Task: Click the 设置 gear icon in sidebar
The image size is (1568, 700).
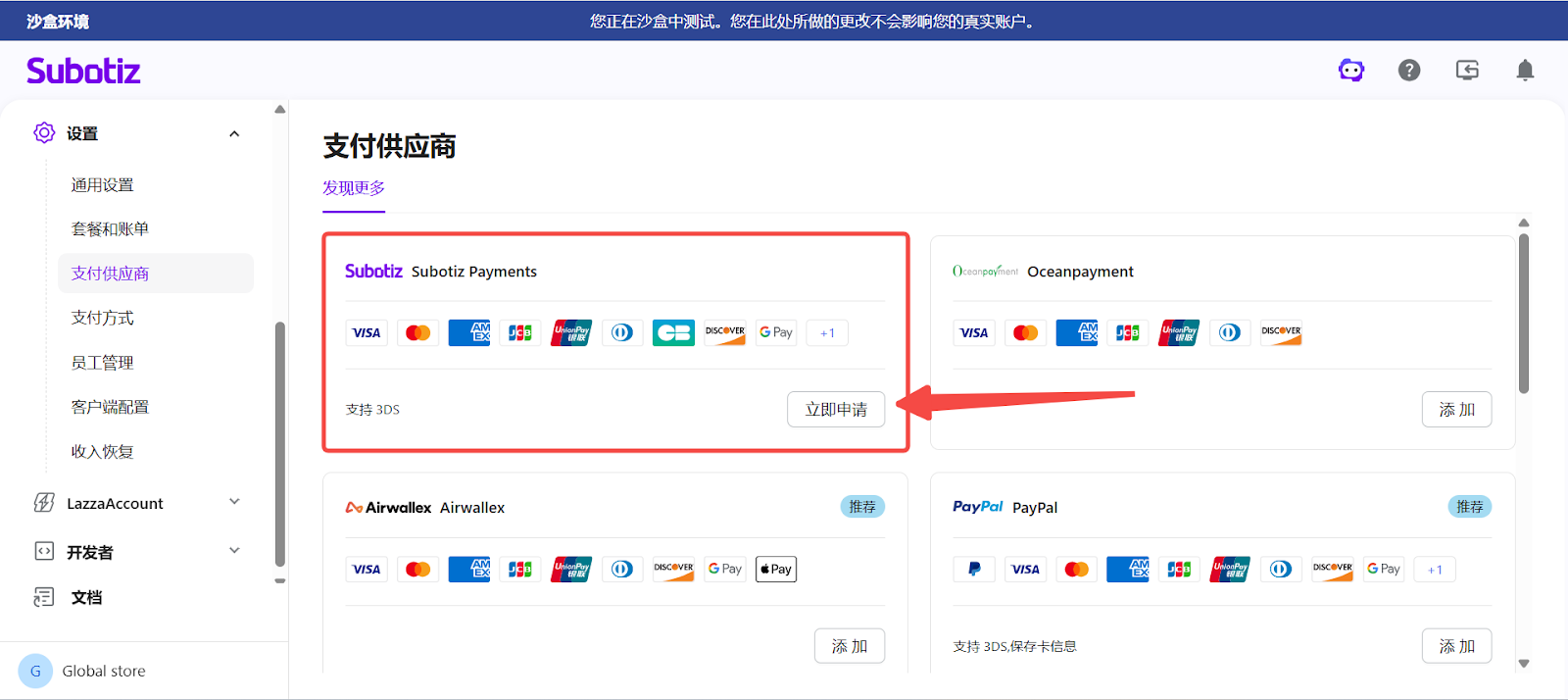Action: pos(44,133)
